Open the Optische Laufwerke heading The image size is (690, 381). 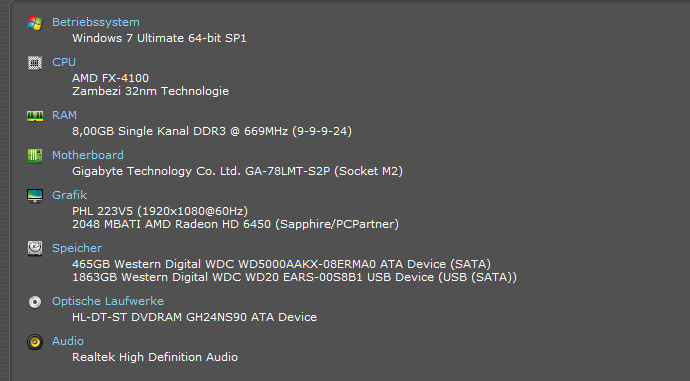108,301
